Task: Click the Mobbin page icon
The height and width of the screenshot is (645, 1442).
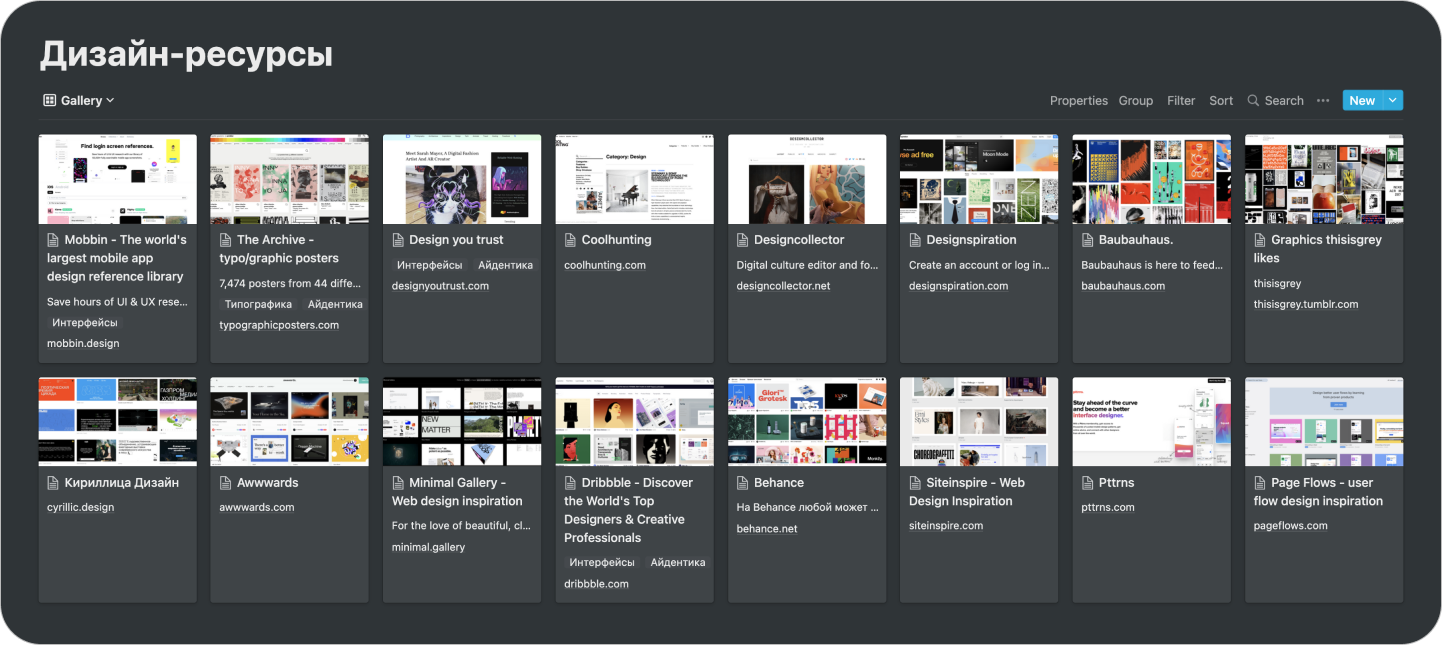Action: coord(53,240)
